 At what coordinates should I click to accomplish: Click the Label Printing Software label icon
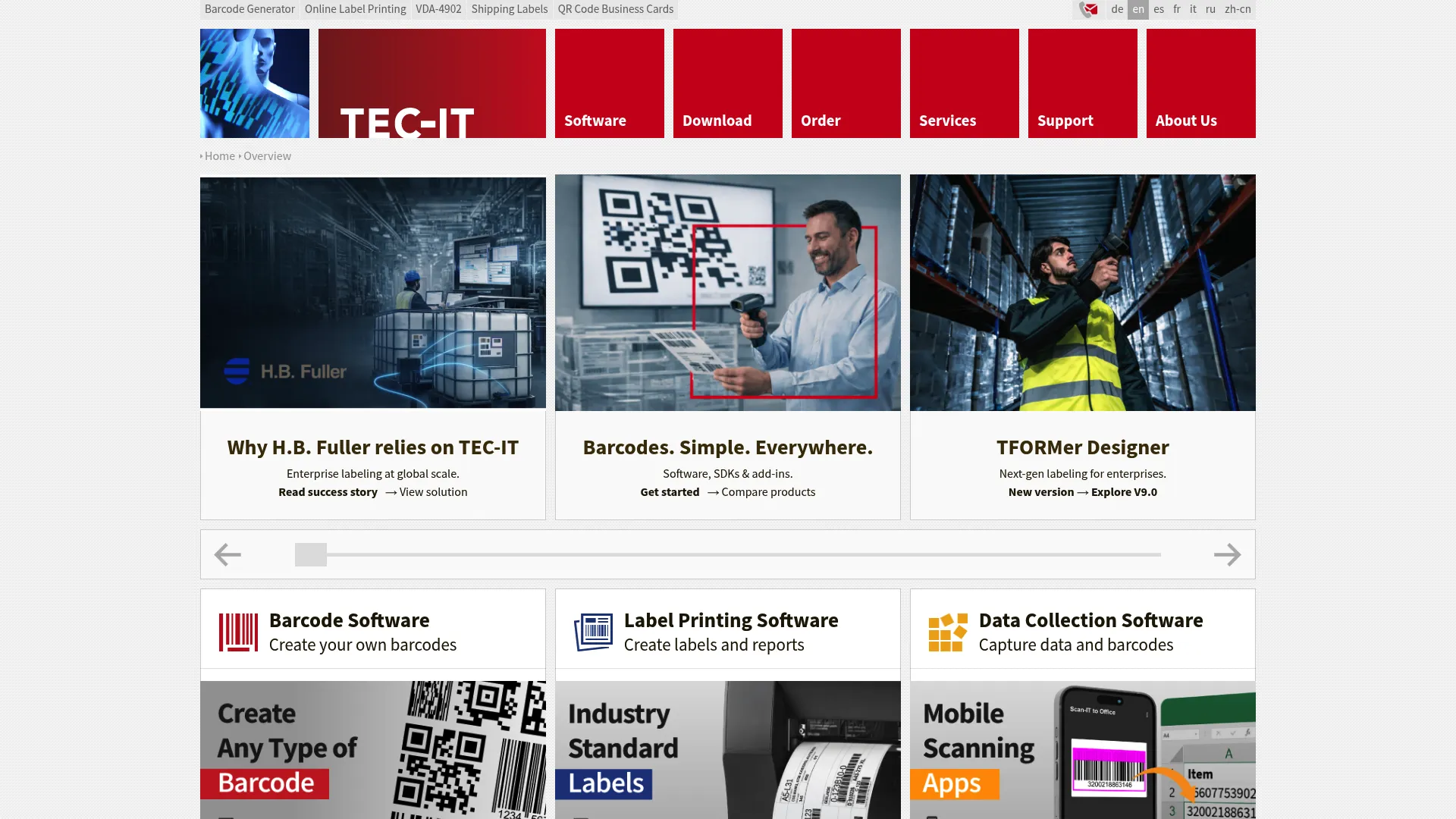(593, 632)
